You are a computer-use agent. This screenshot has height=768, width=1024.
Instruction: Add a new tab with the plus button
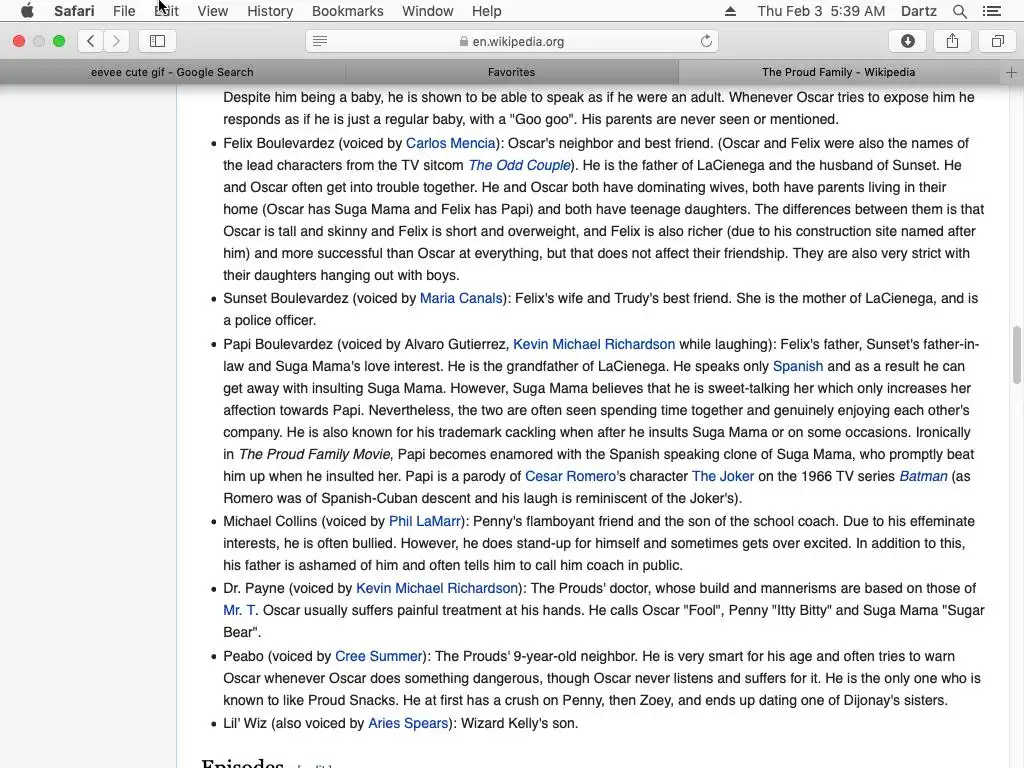point(1011,72)
